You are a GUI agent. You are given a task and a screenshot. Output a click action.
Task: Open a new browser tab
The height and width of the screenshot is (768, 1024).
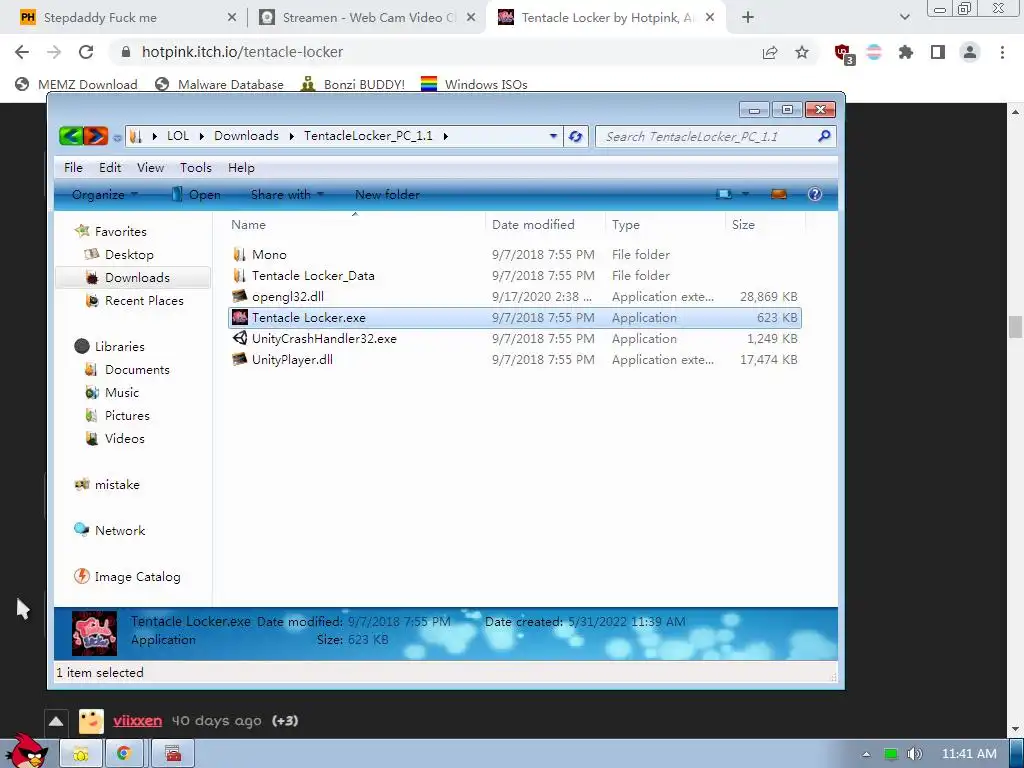point(748,18)
